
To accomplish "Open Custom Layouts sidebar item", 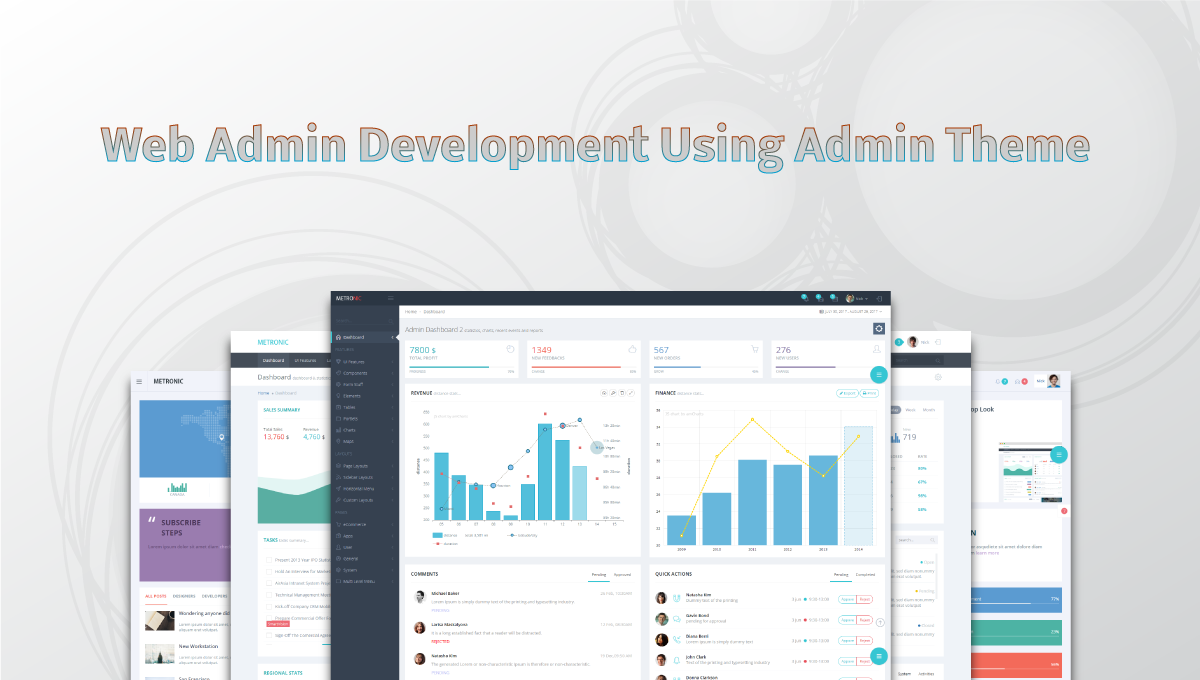I will tap(365, 500).
